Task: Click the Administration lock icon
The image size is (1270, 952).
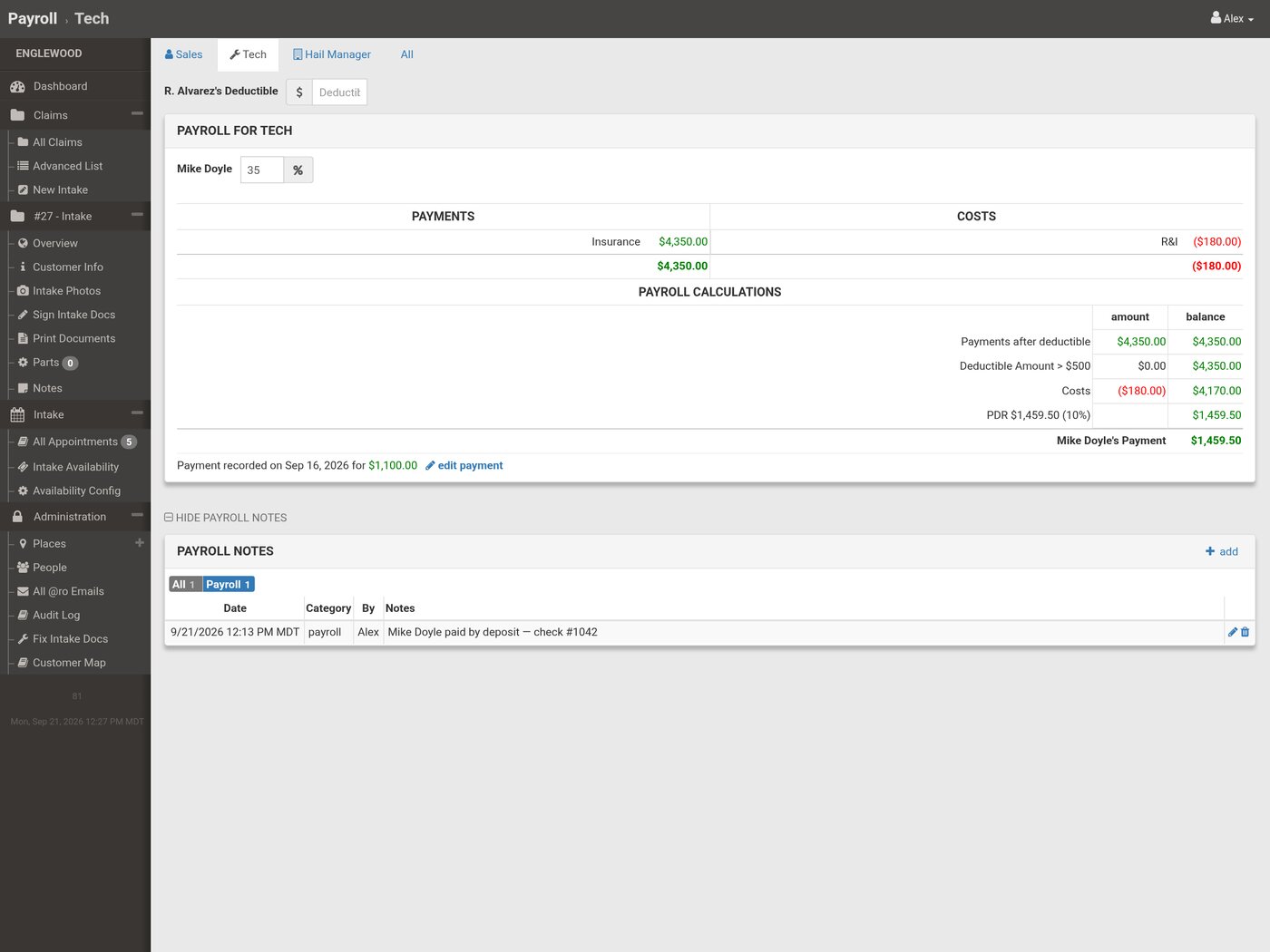Action: pos(17,517)
